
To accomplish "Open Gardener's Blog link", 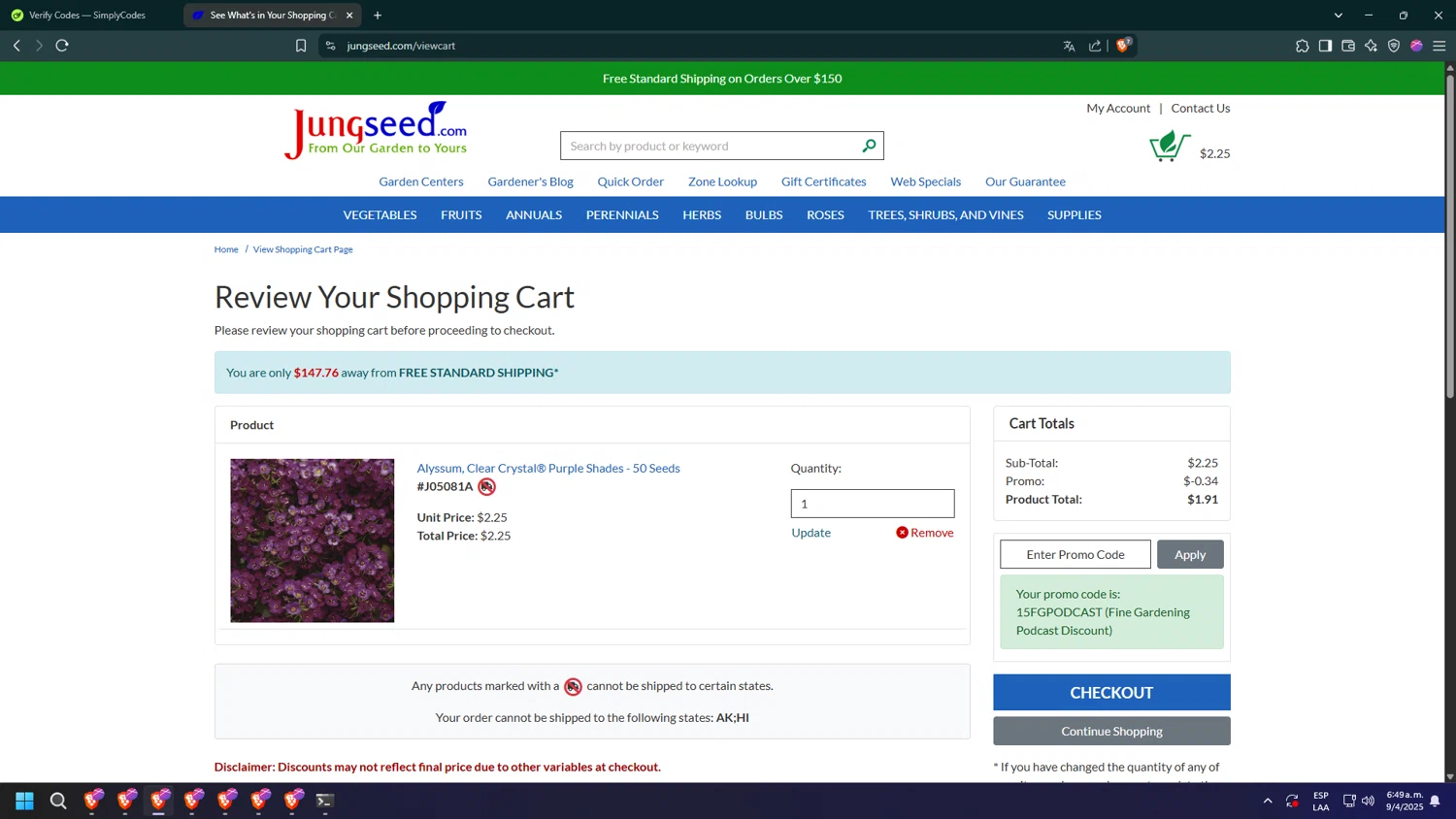I will pyautogui.click(x=530, y=181).
